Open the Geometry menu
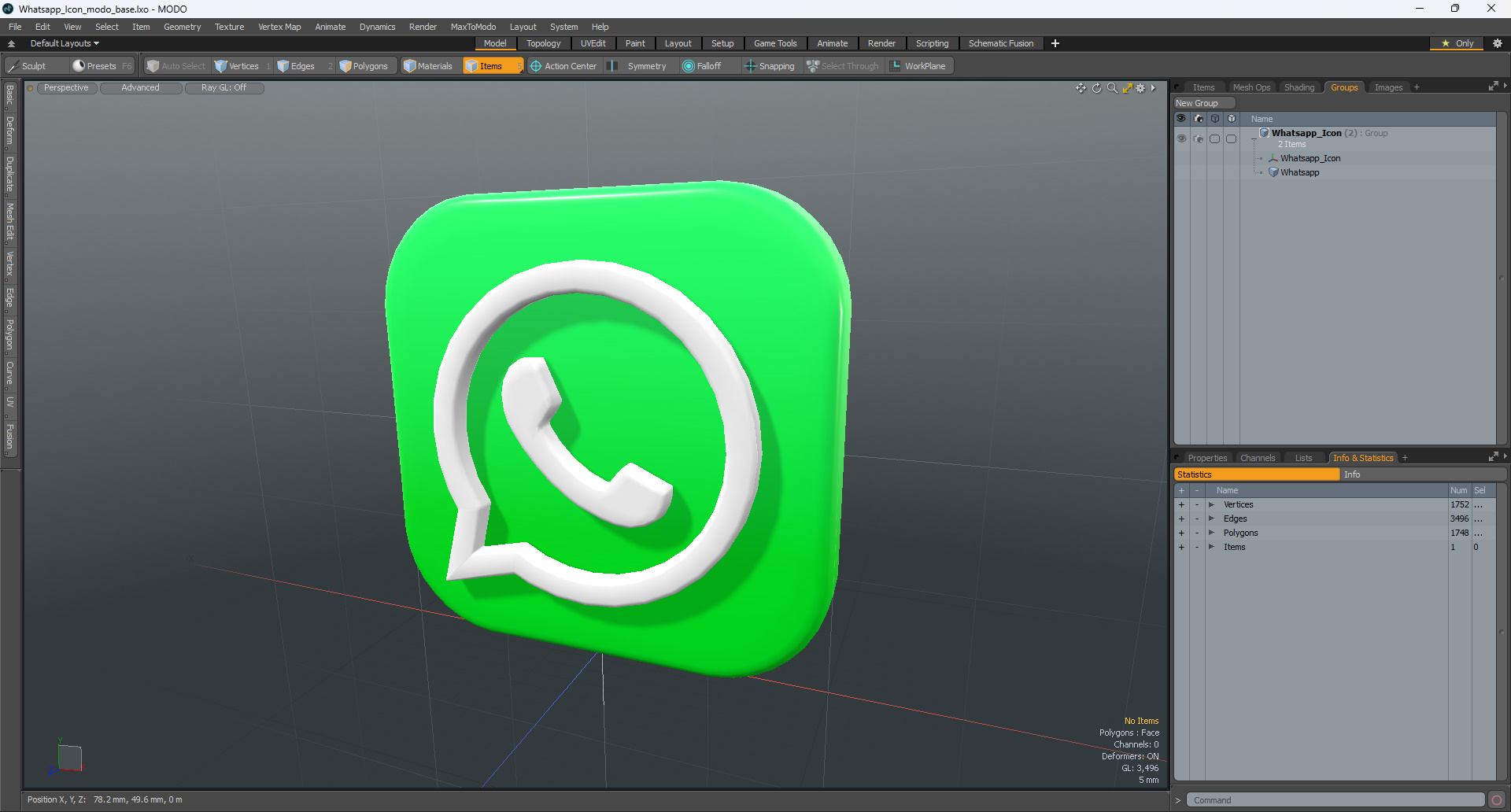The image size is (1511, 812). (182, 27)
